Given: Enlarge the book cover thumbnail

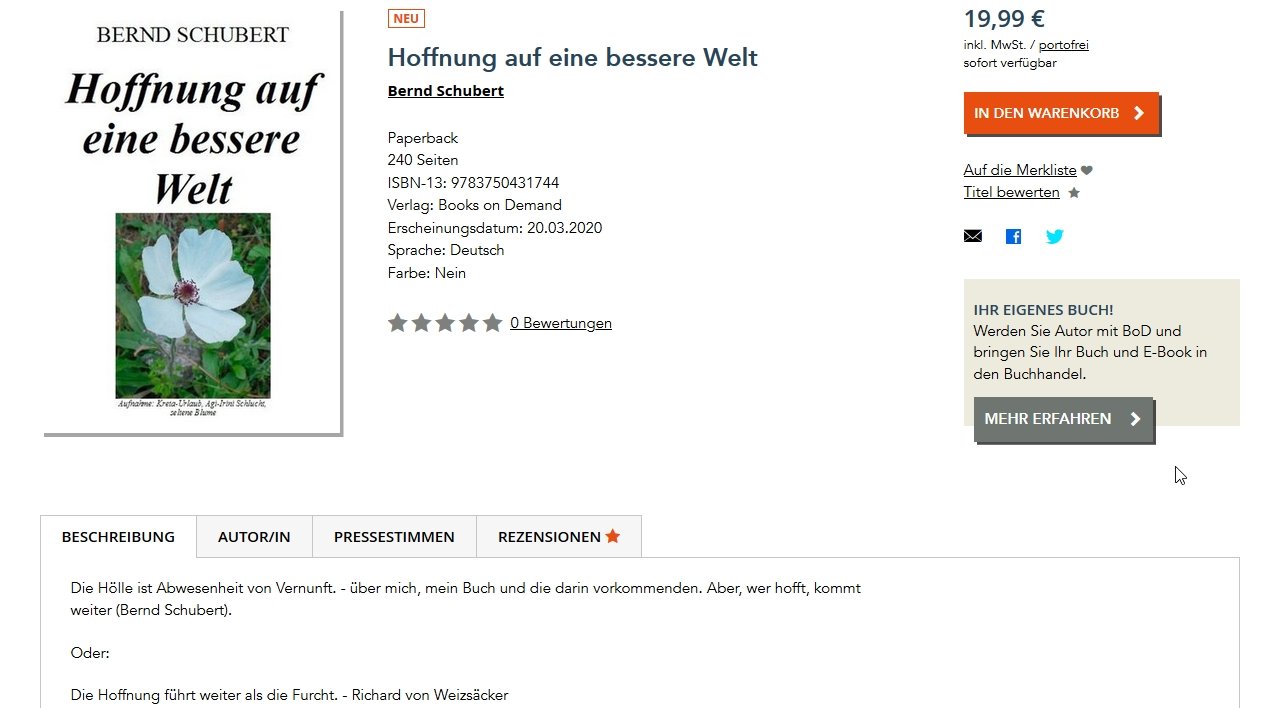Looking at the screenshot, I should [x=193, y=223].
